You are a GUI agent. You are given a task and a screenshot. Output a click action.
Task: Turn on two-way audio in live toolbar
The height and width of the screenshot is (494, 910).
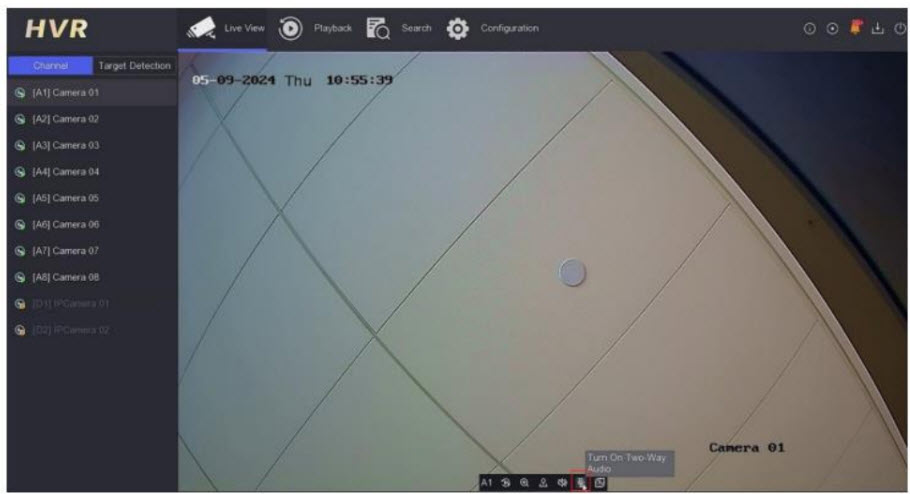click(578, 482)
